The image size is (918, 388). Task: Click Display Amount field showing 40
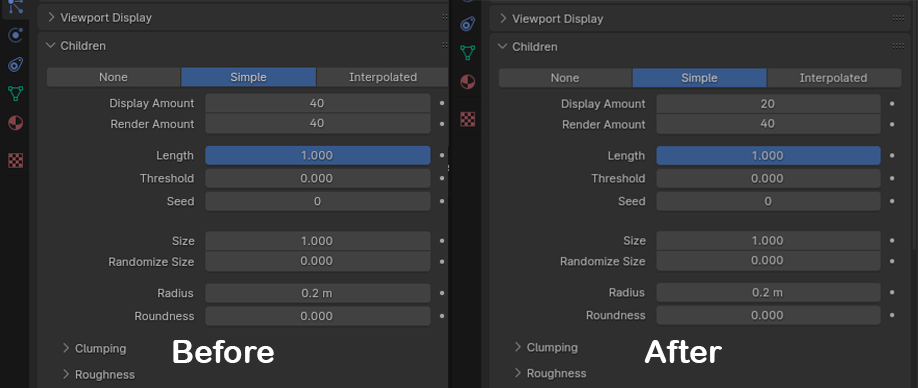(x=317, y=103)
